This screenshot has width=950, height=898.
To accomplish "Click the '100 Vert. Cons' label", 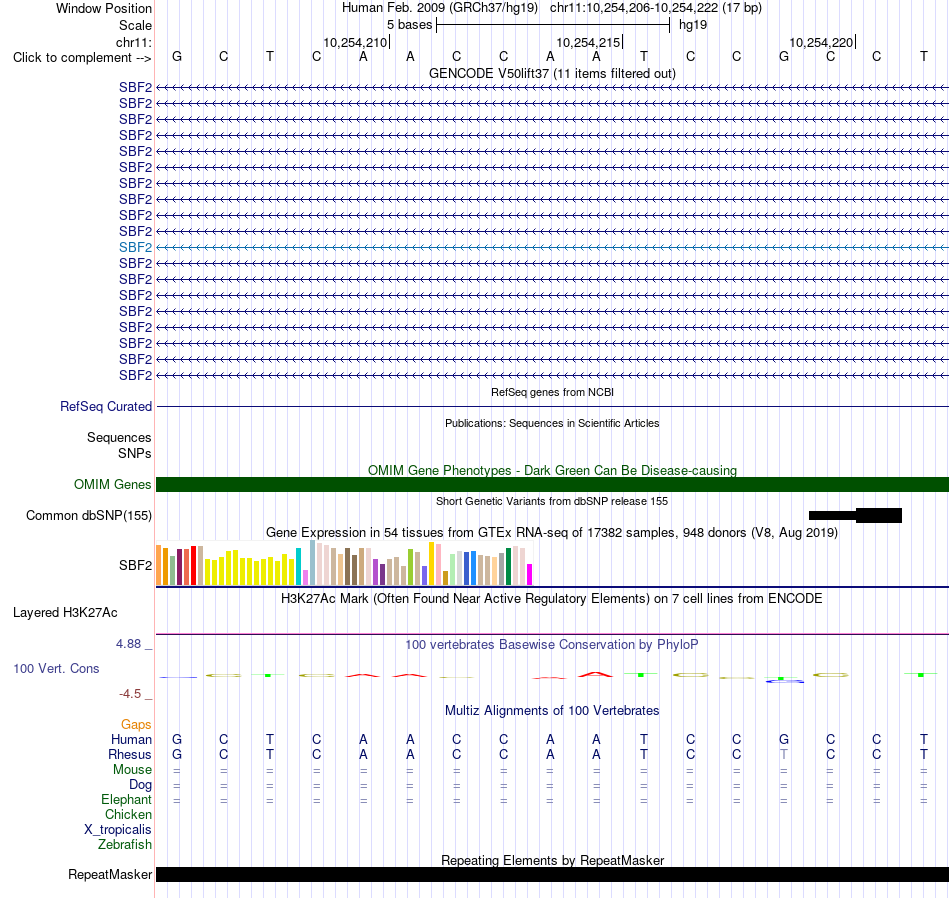I will (56, 668).
